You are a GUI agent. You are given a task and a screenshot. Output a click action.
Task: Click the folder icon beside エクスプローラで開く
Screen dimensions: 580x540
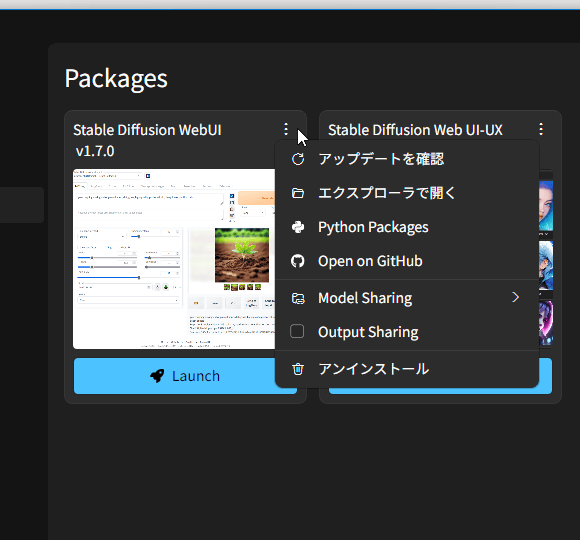click(x=298, y=193)
